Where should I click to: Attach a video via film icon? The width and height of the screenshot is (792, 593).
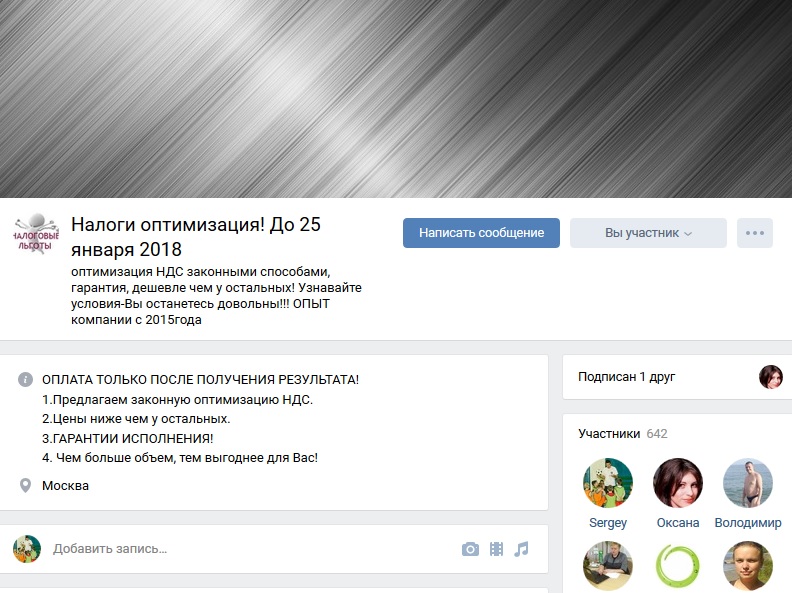[497, 549]
